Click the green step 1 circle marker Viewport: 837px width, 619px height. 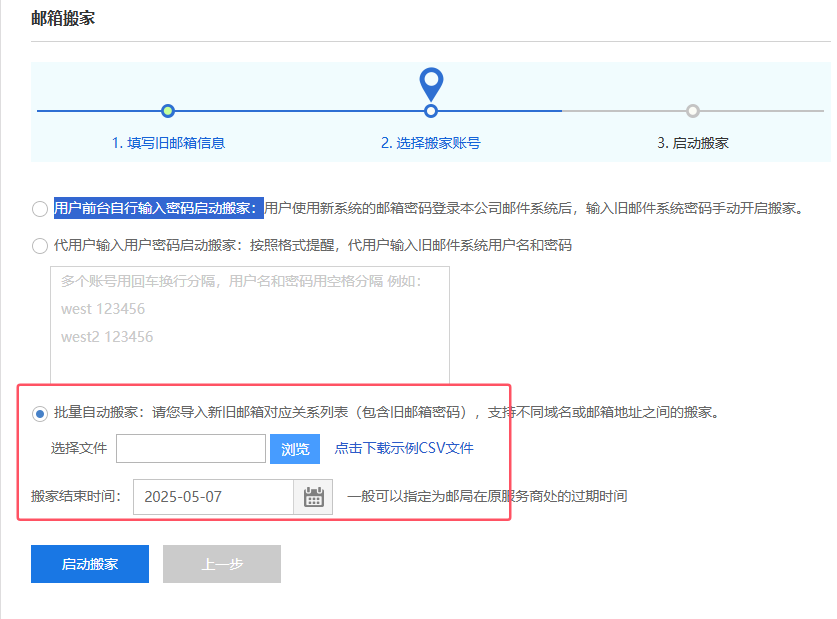[x=168, y=111]
